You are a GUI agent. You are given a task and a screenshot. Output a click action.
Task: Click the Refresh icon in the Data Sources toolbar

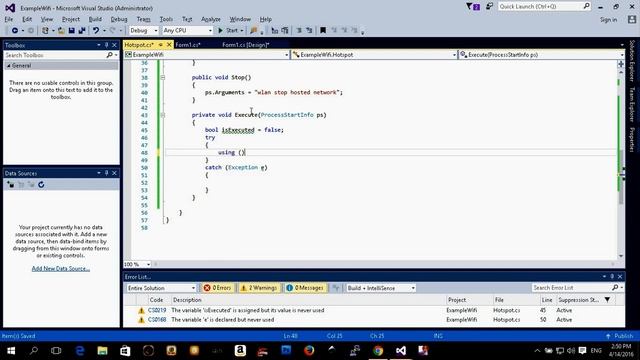click(x=41, y=185)
